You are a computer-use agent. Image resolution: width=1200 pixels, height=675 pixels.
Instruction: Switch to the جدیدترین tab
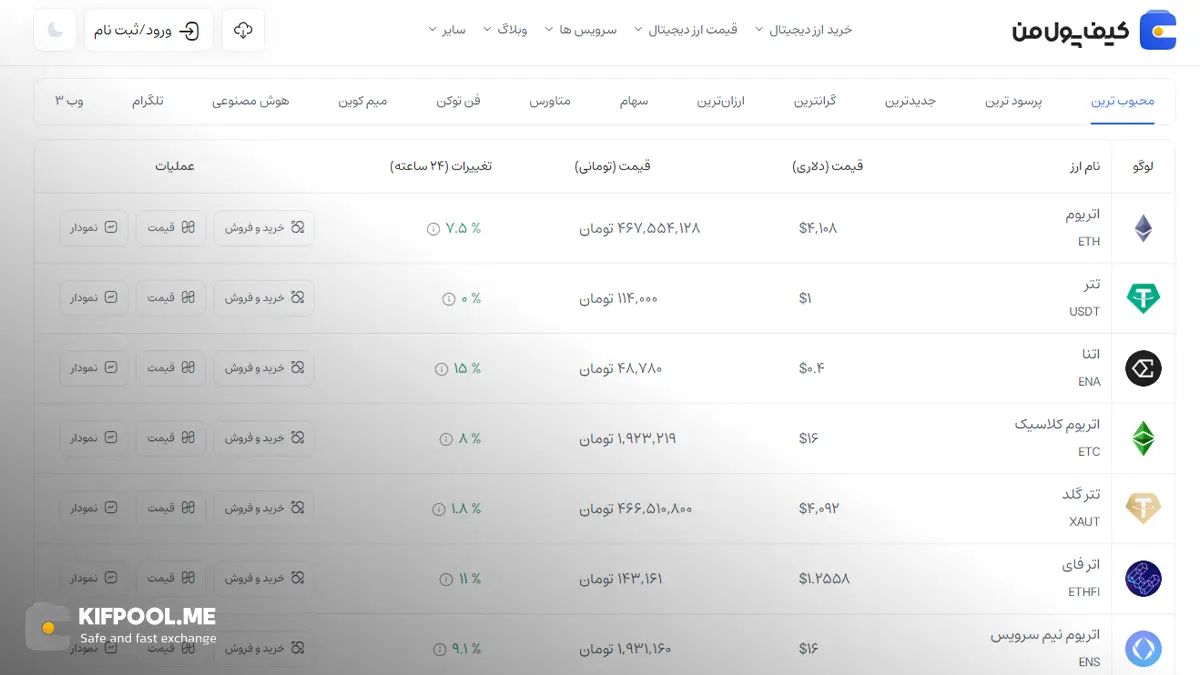coord(908,101)
